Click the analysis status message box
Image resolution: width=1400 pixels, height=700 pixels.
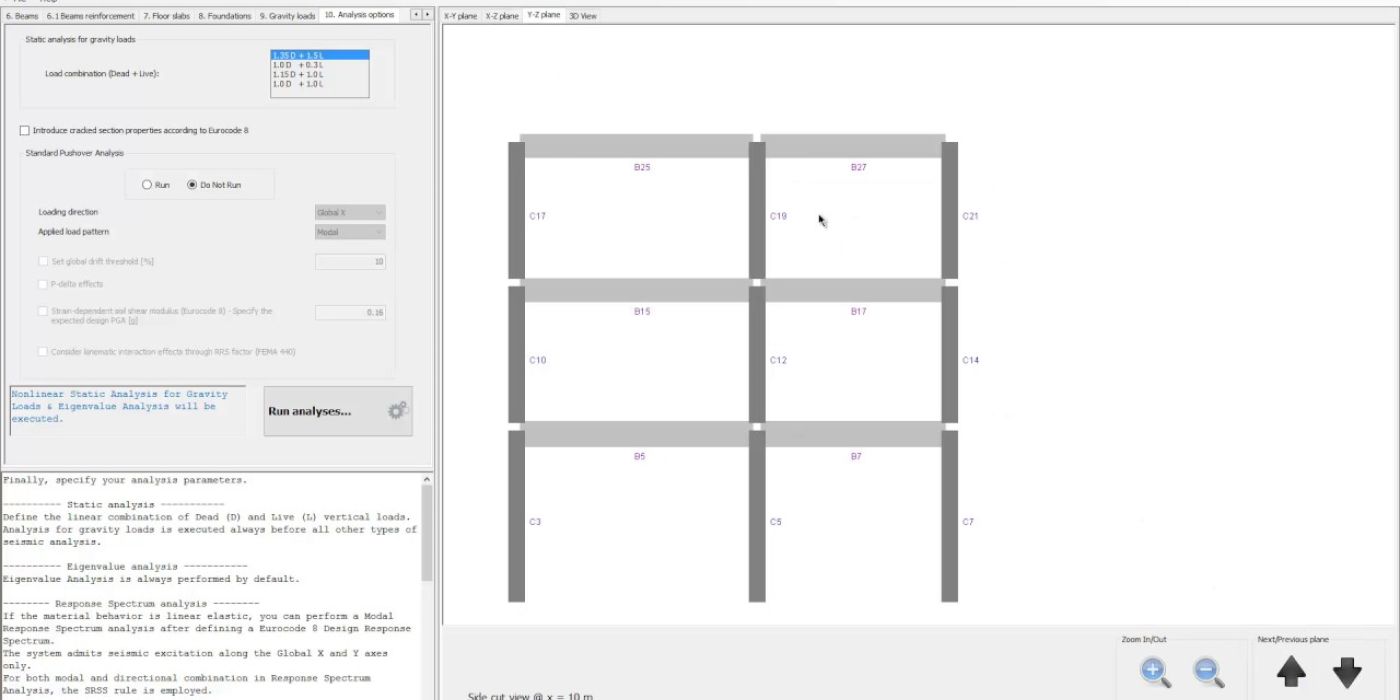coord(127,410)
